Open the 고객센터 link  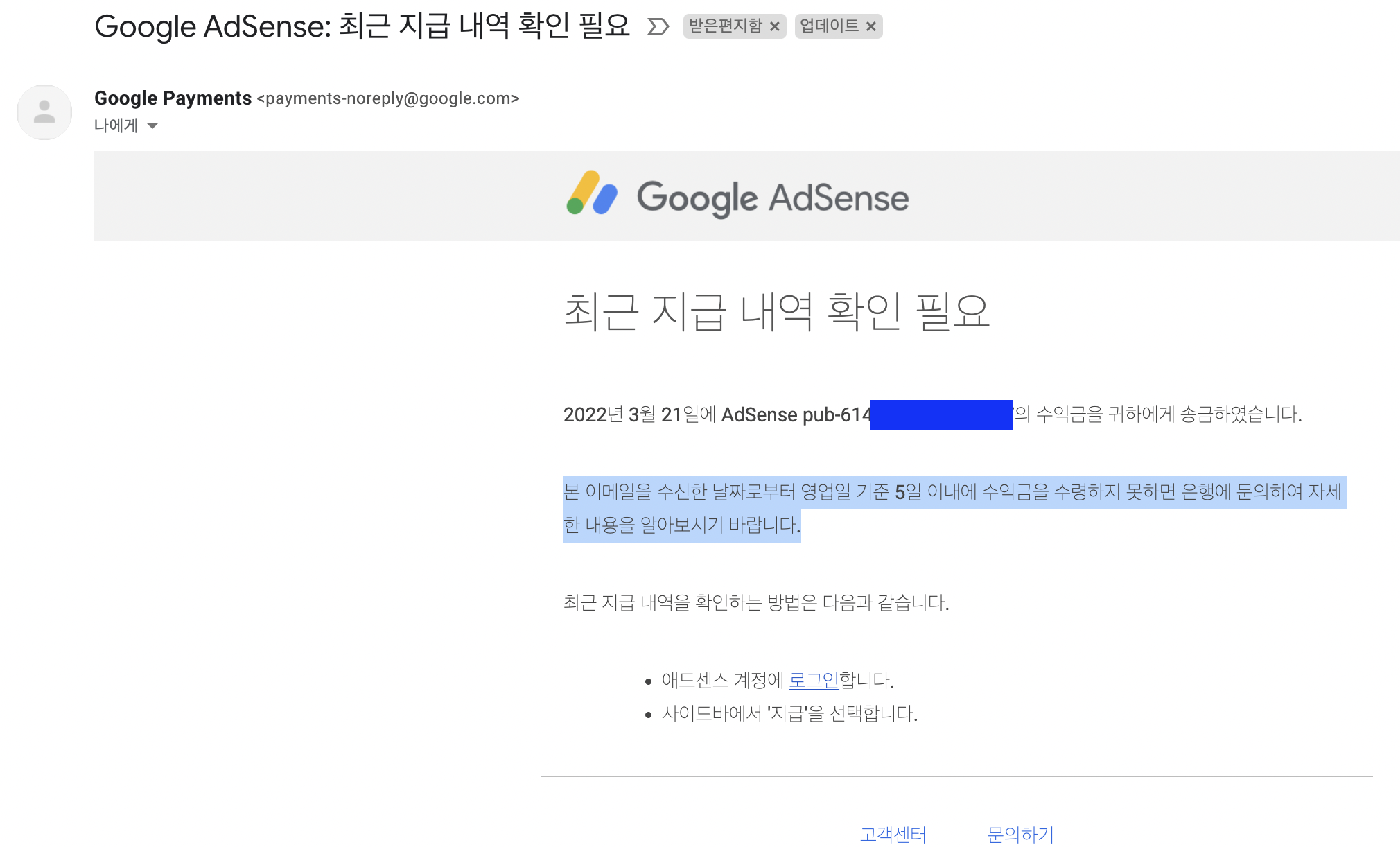click(x=893, y=835)
